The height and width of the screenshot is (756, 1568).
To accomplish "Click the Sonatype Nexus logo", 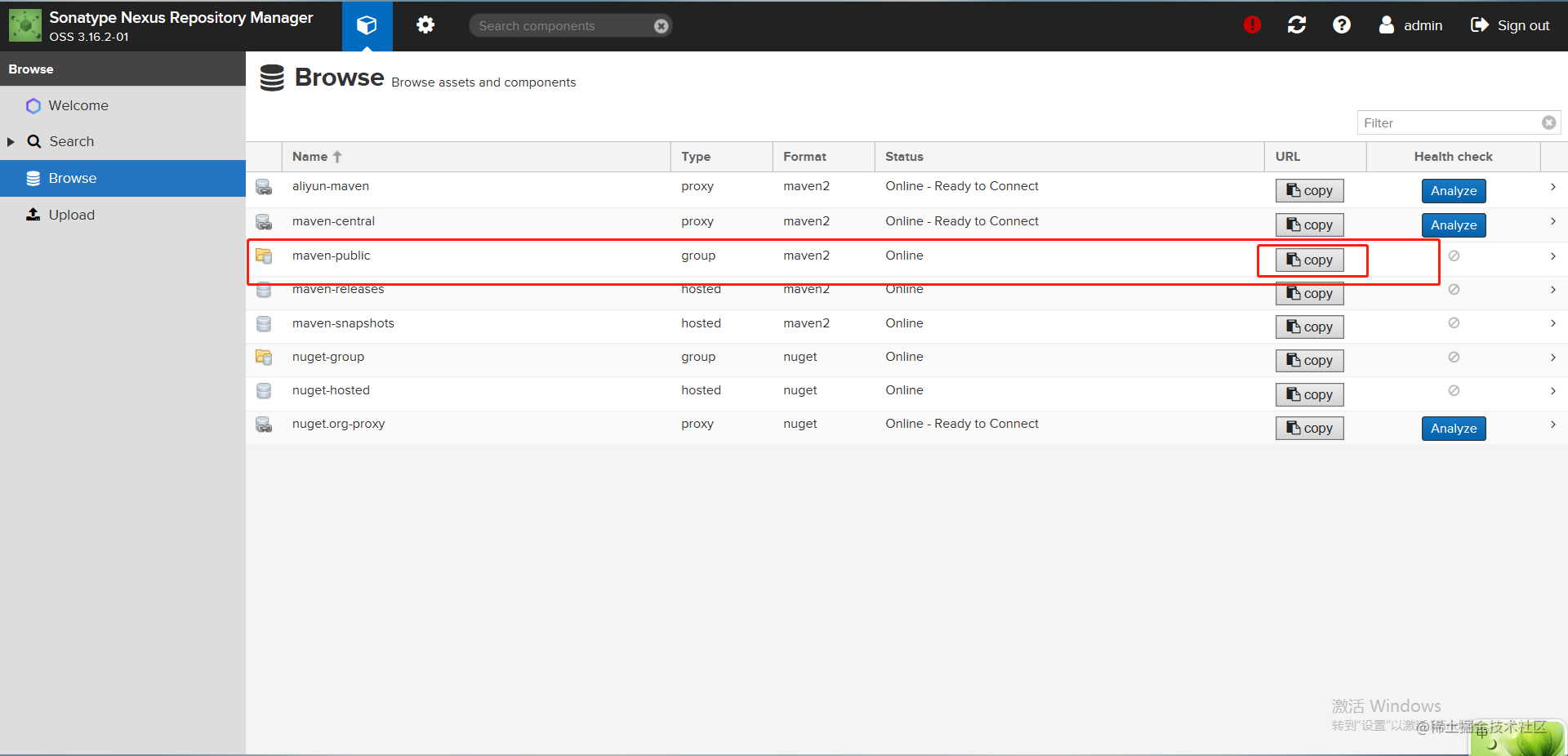I will pos(25,25).
